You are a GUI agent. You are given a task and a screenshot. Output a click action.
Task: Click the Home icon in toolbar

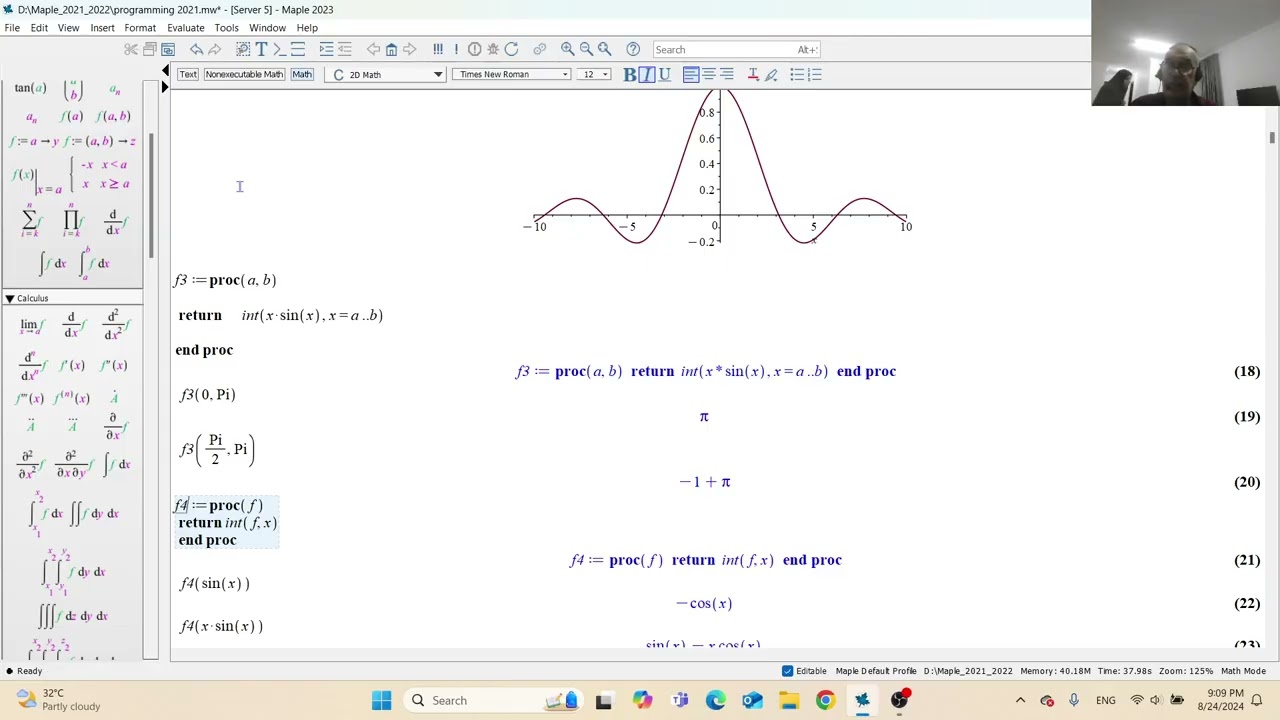[x=391, y=49]
